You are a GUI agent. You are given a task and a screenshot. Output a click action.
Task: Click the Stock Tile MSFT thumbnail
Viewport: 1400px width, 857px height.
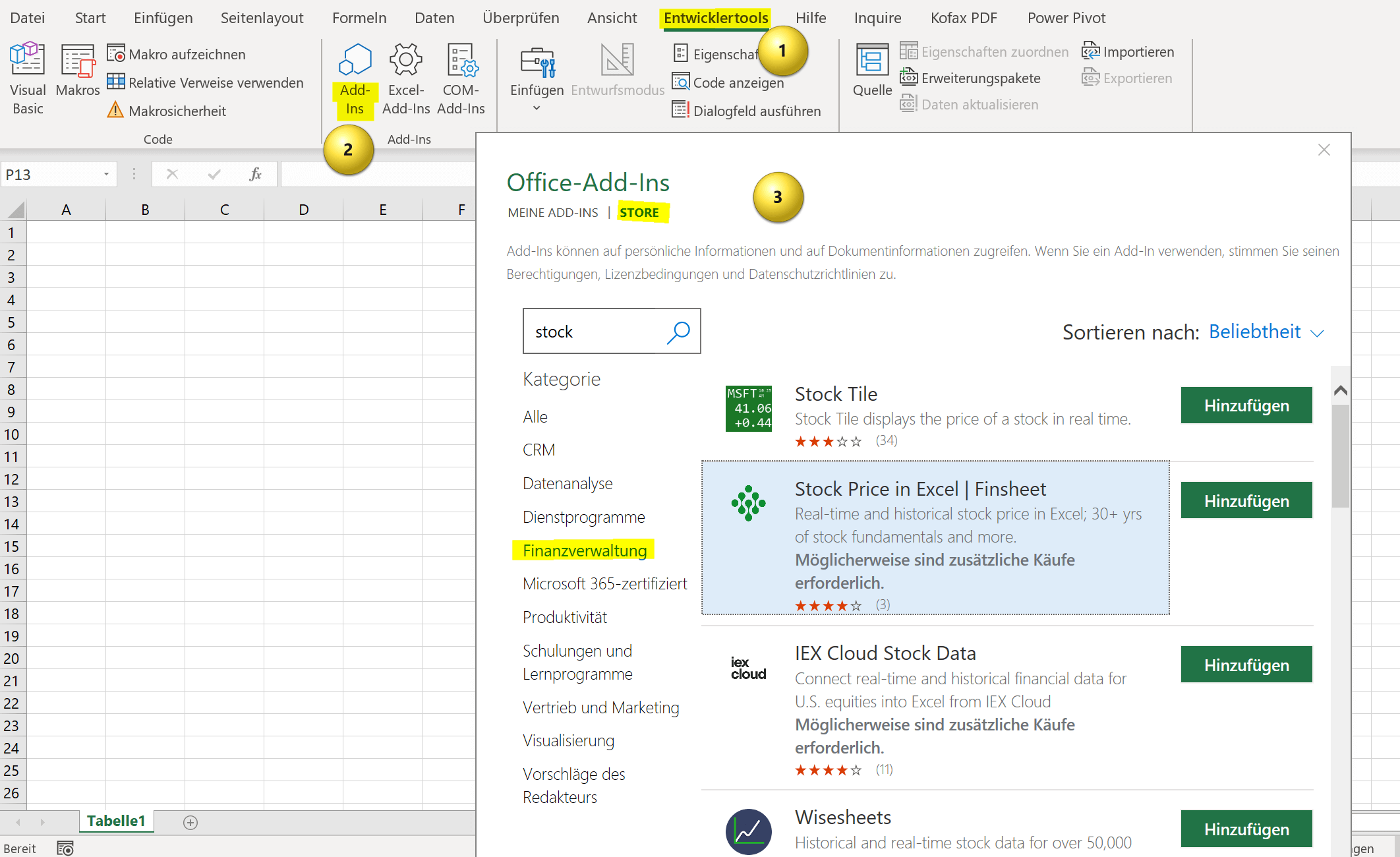click(749, 409)
